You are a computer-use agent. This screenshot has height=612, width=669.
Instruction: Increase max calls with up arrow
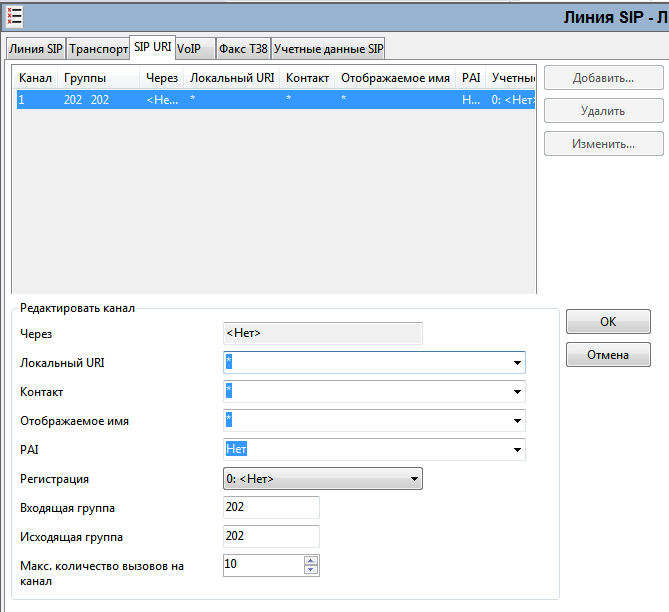[311, 561]
